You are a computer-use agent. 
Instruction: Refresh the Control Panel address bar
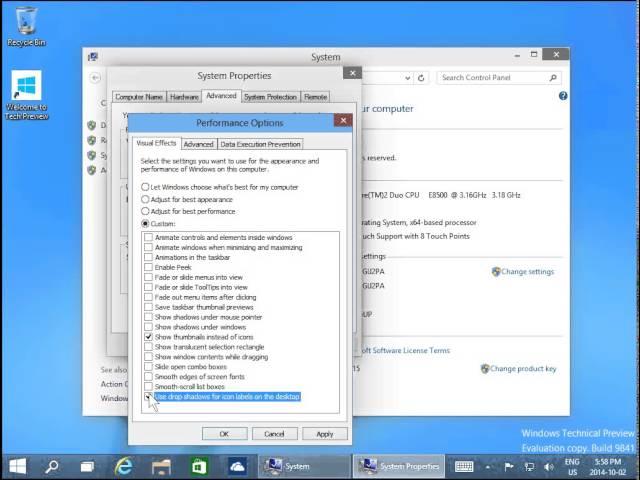[x=421, y=78]
